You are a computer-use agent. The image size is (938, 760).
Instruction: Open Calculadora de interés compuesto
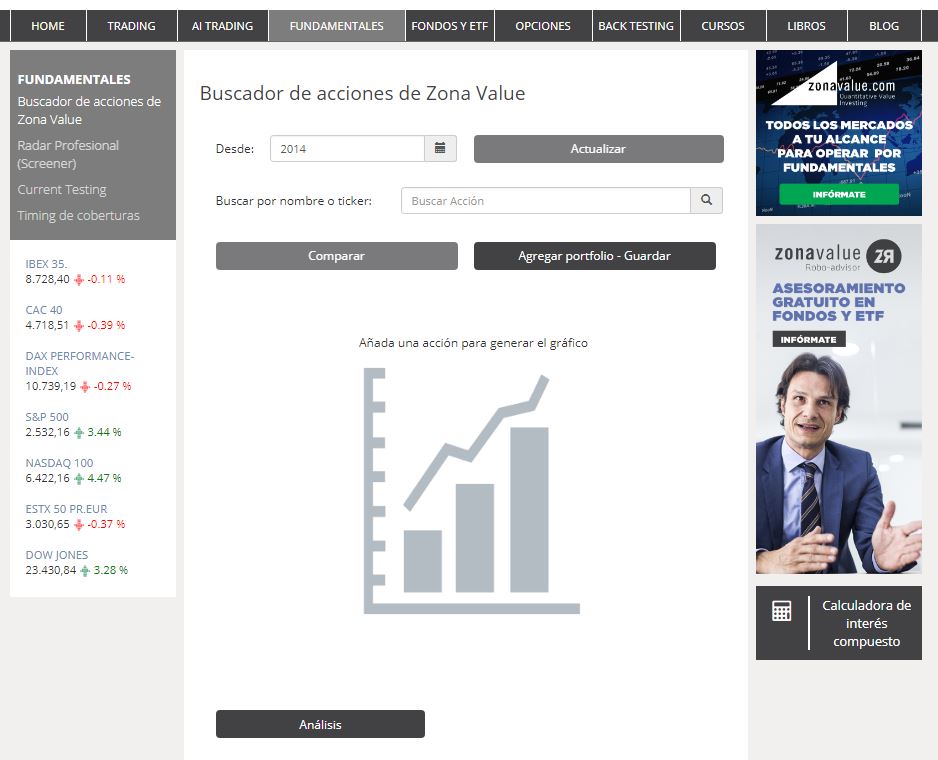[x=839, y=623]
